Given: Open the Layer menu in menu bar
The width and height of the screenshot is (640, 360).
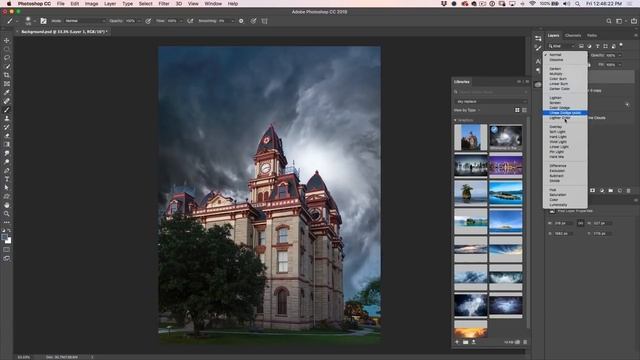Looking at the screenshot, I should (x=110, y=4).
